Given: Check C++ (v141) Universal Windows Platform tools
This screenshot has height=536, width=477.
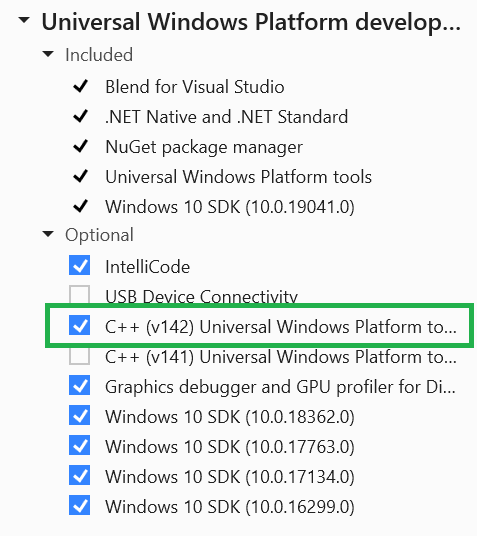Looking at the screenshot, I should coord(79,356).
